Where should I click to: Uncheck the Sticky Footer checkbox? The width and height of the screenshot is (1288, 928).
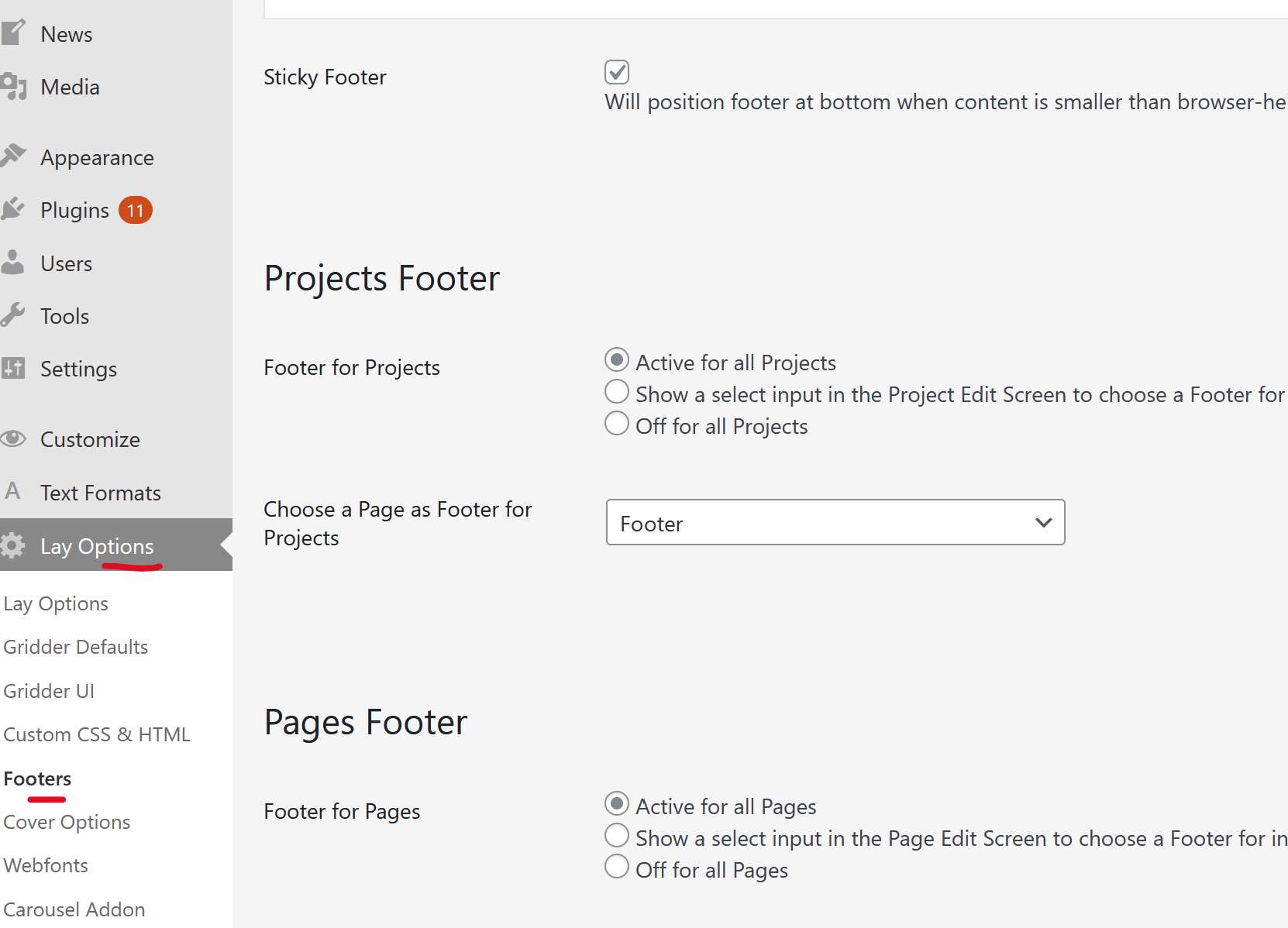[617, 72]
